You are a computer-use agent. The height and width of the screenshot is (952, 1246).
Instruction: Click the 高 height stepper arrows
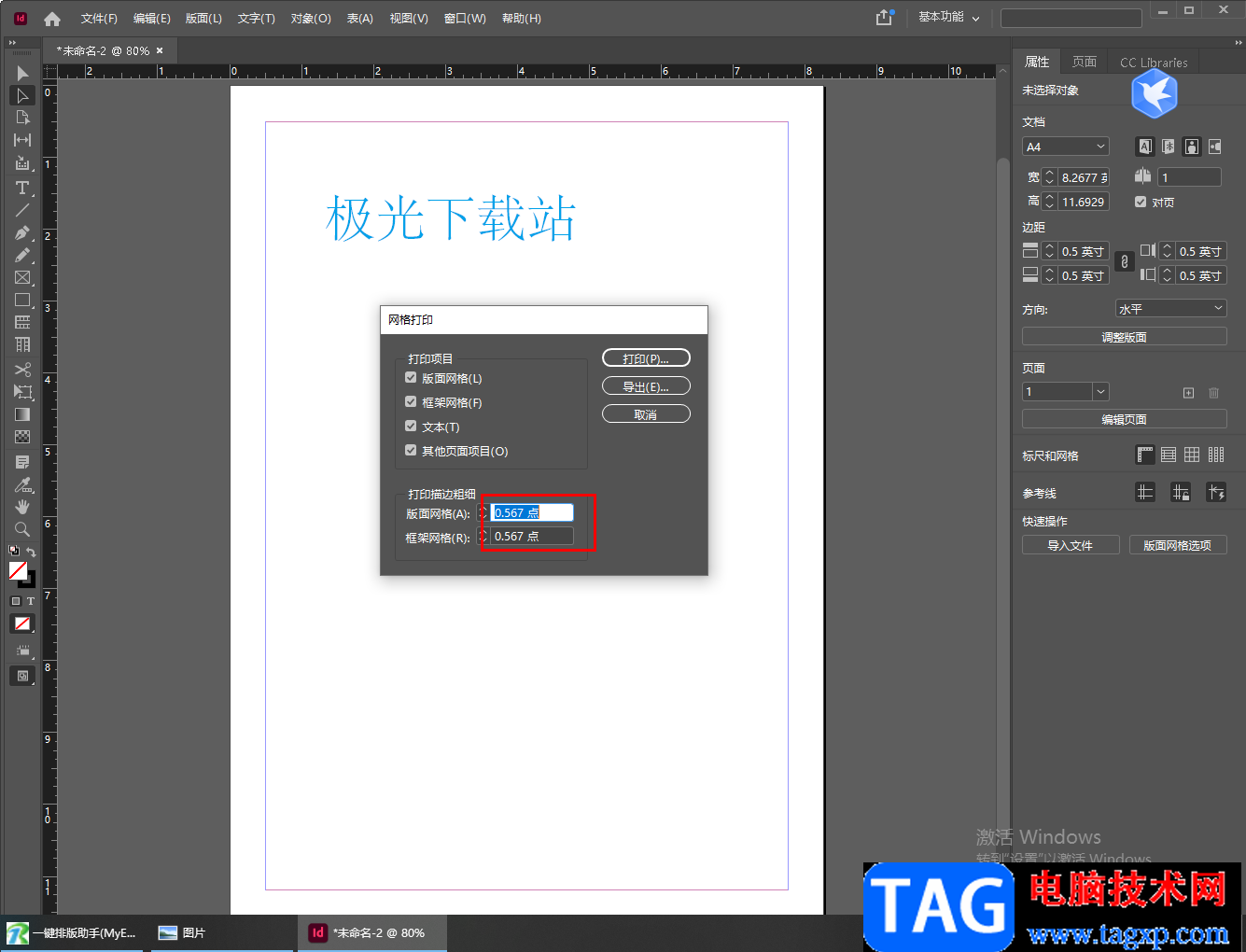coord(1049,202)
